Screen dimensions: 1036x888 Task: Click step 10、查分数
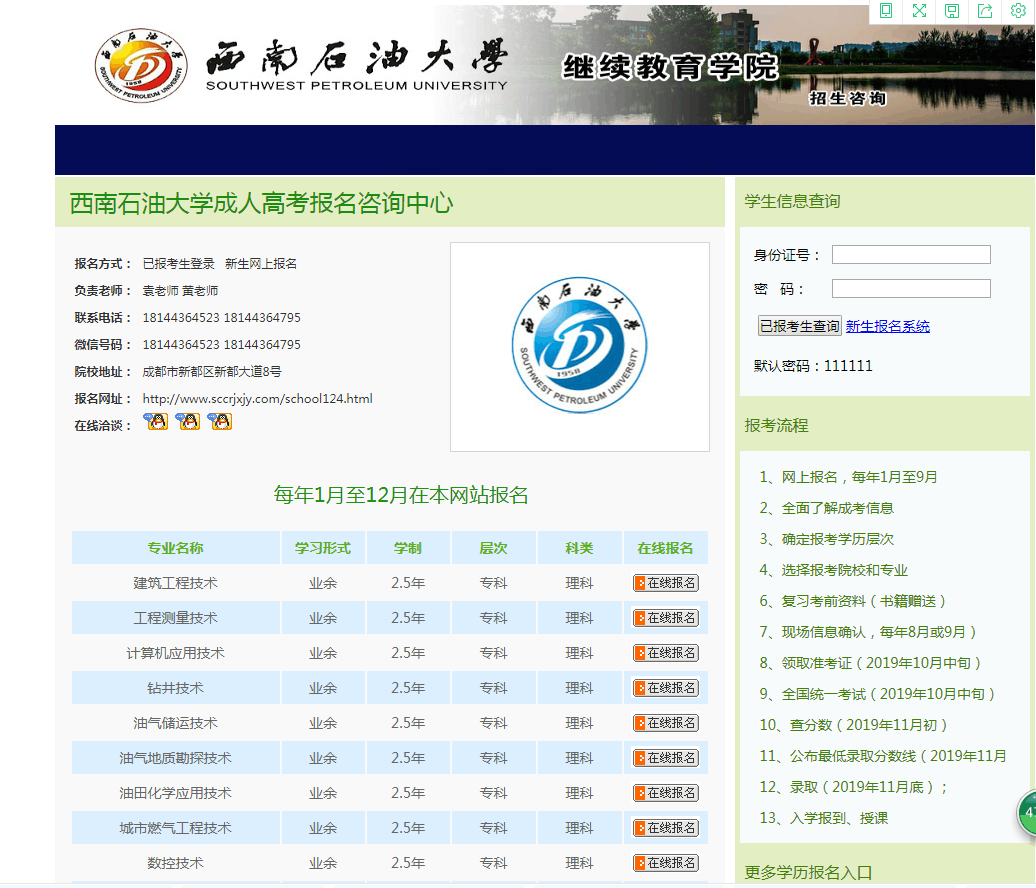pos(854,725)
